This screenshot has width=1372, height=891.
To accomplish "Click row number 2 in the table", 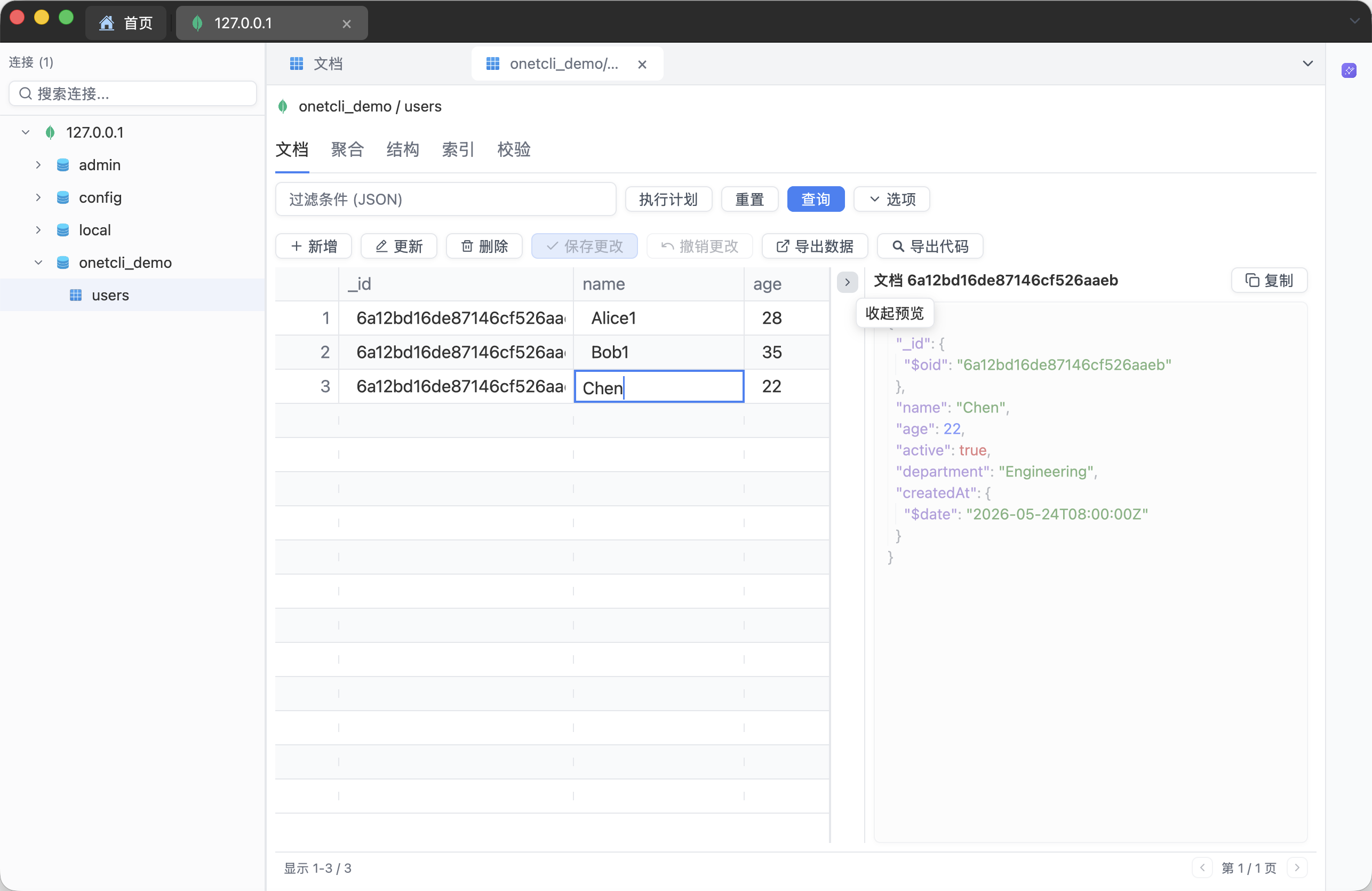I will [307, 352].
